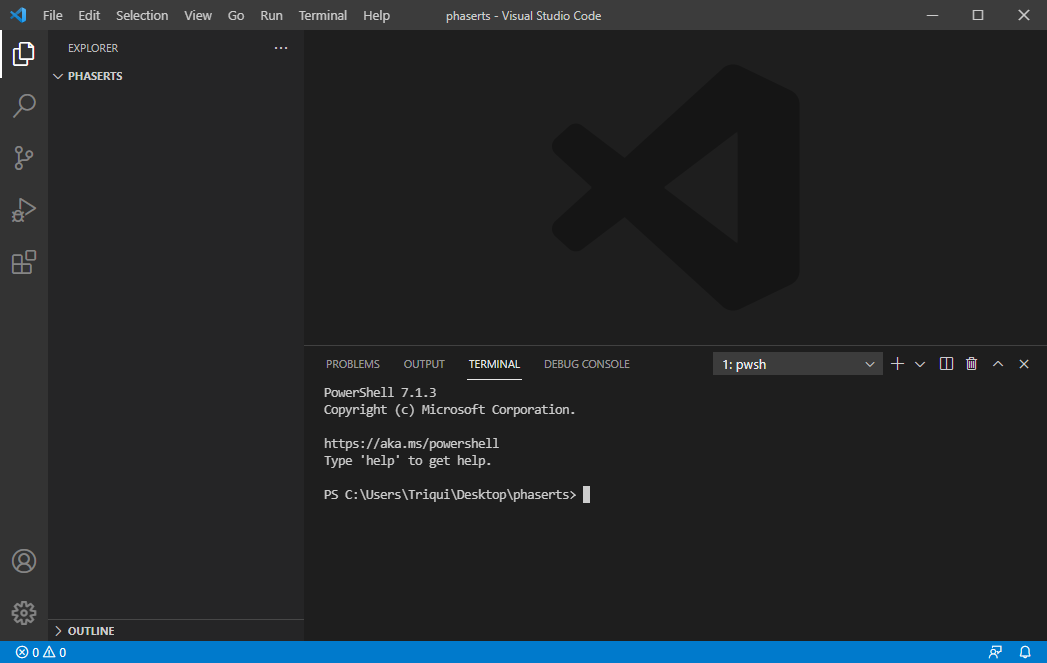Viewport: 1047px width, 663px height.
Task: Switch to the DEBUG CONSOLE tab
Action: pos(586,363)
